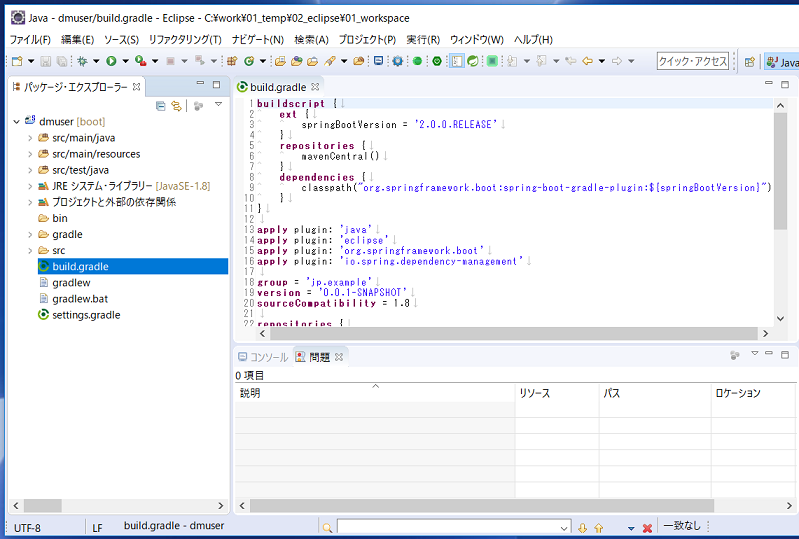Open the プロジェクト(P) menu
The height and width of the screenshot is (539, 799).
(x=367, y=40)
